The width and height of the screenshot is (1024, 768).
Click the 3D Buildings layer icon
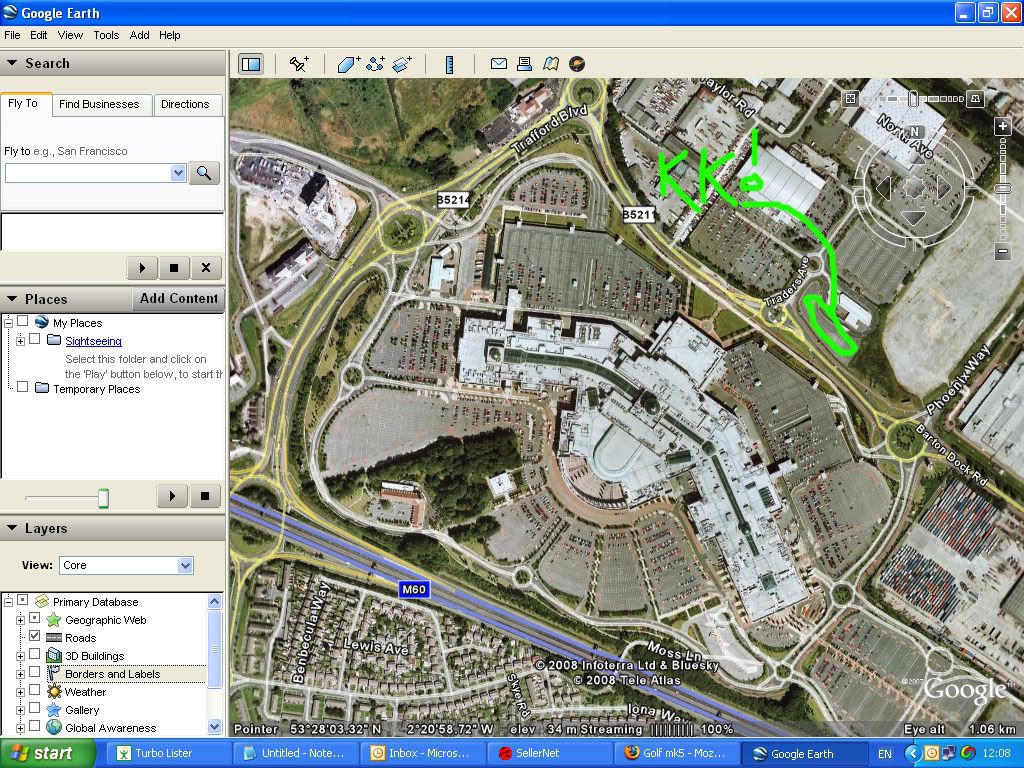point(54,656)
